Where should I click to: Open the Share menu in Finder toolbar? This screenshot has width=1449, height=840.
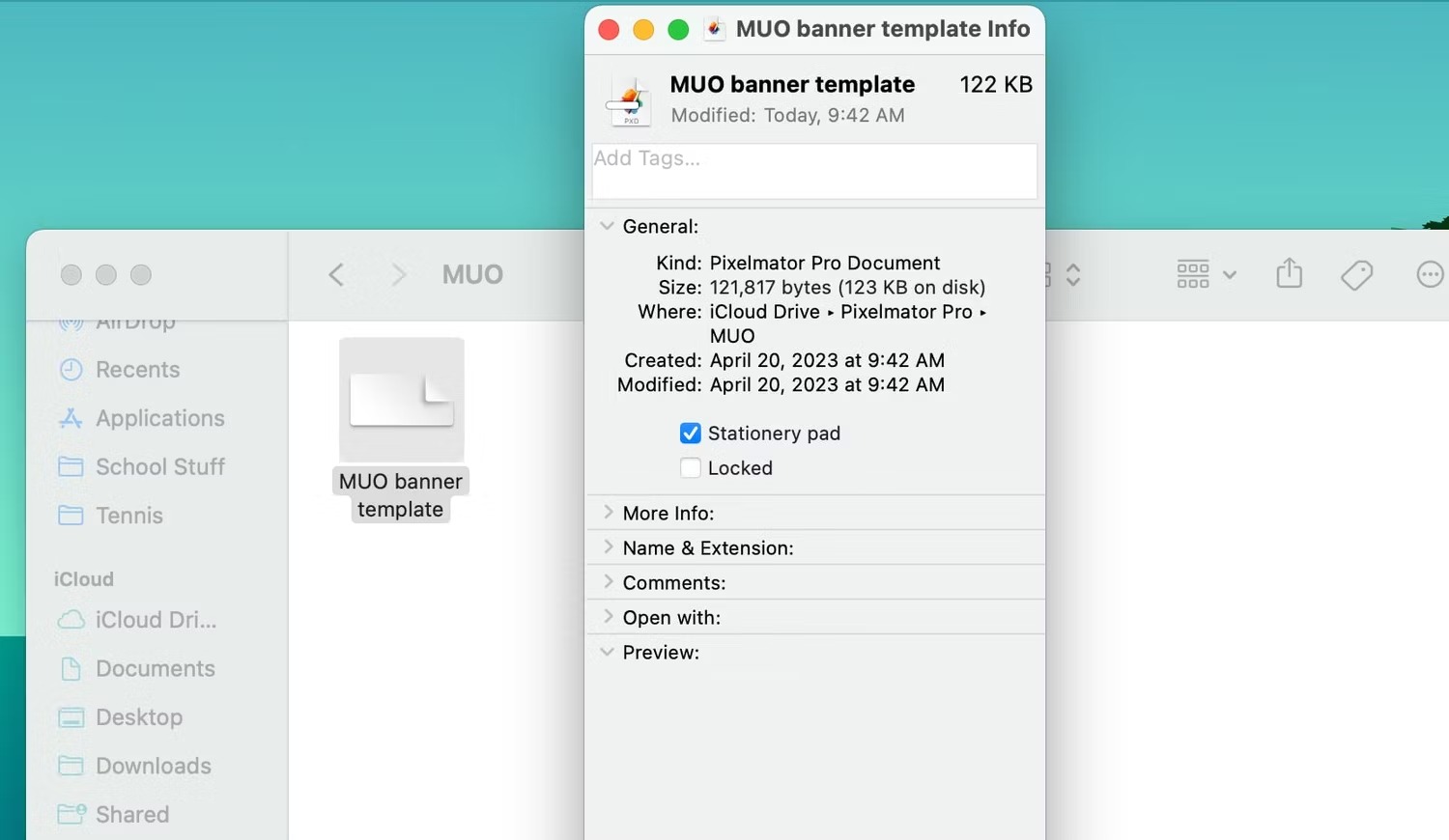pyautogui.click(x=1289, y=274)
